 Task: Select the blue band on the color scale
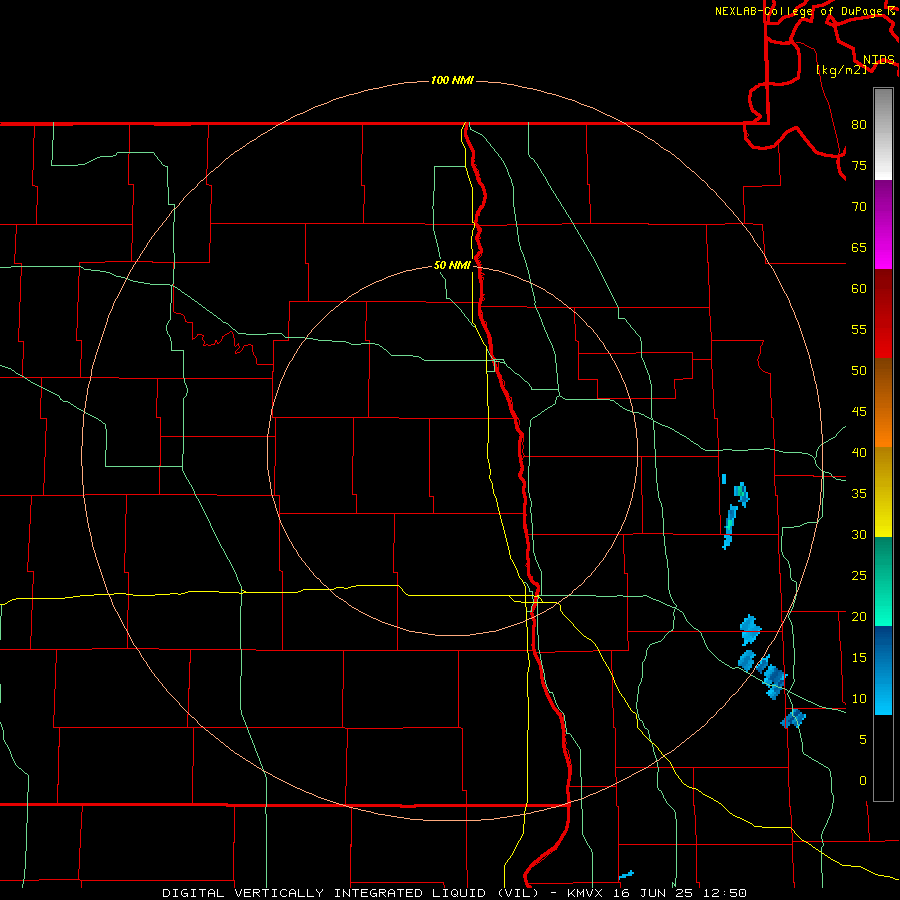tap(883, 670)
